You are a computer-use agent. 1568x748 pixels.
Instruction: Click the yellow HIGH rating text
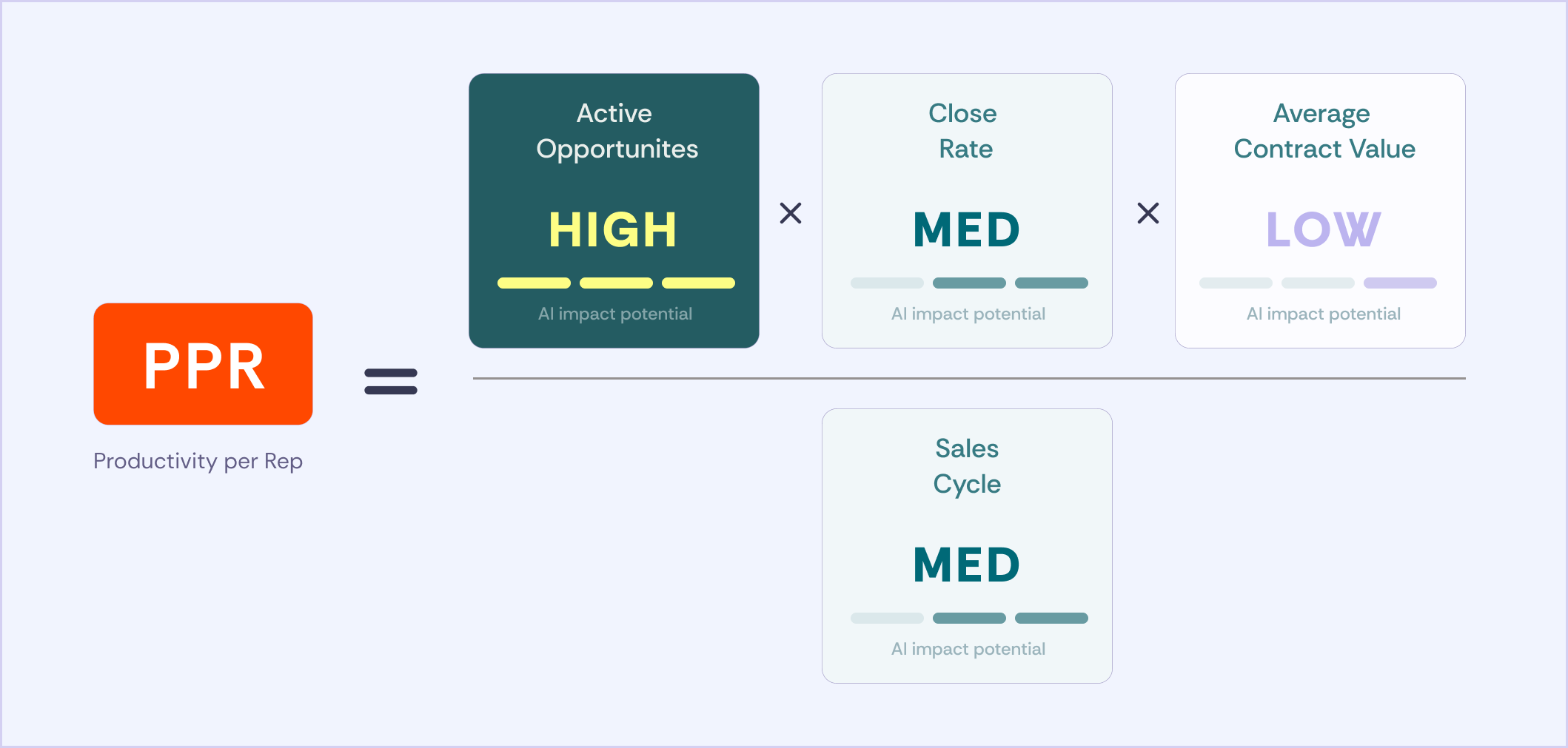click(613, 229)
